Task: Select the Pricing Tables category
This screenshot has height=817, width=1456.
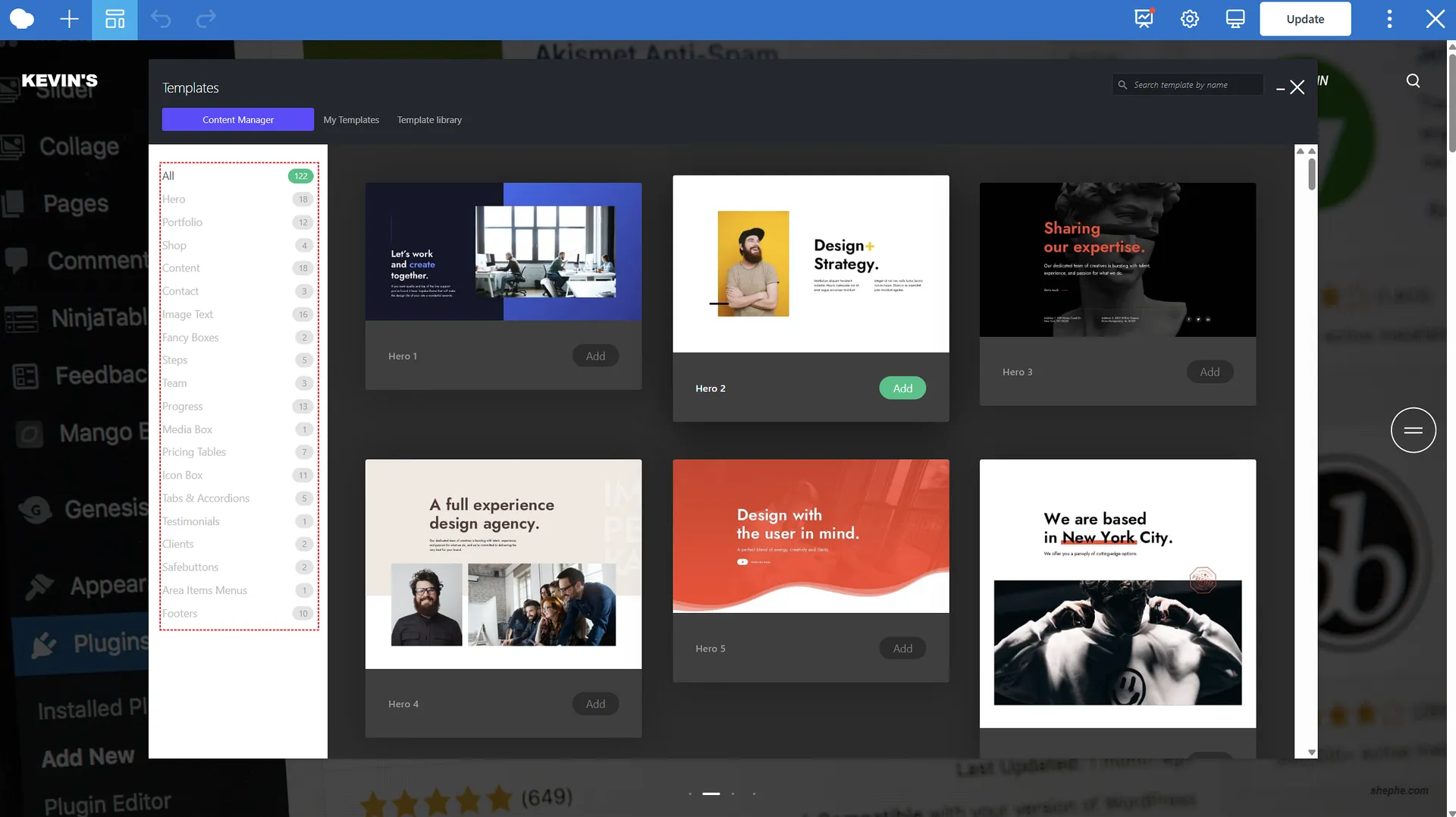Action: [x=194, y=452]
